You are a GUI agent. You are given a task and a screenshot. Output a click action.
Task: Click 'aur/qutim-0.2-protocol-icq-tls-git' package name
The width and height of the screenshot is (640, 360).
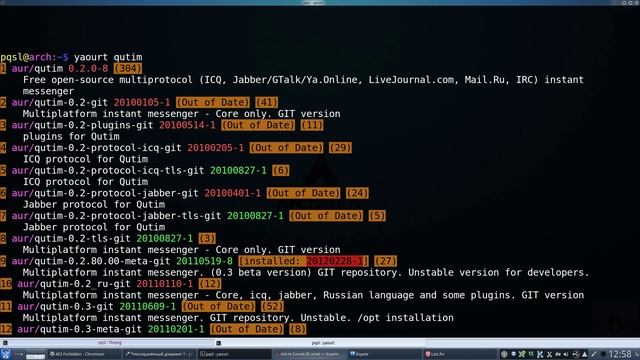click(108, 171)
